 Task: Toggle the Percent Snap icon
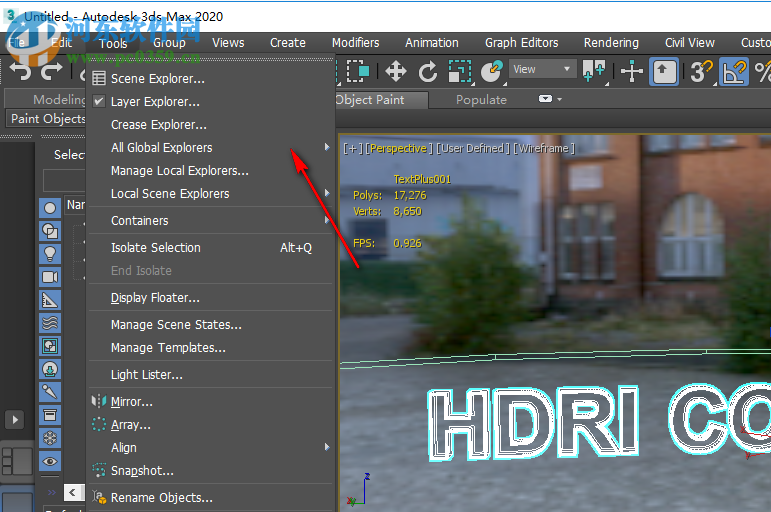click(x=762, y=71)
